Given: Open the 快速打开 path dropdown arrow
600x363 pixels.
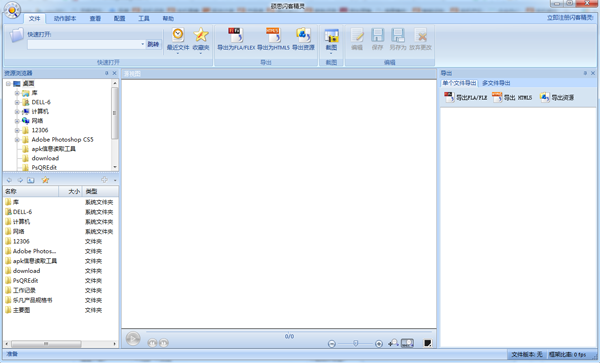Looking at the screenshot, I should [x=143, y=44].
